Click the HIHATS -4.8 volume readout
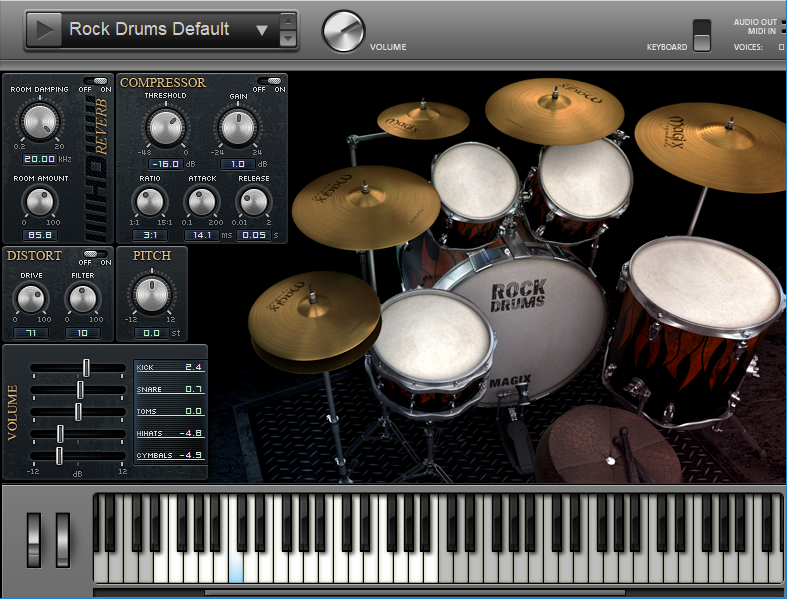The height and width of the screenshot is (599, 787). pos(170,433)
